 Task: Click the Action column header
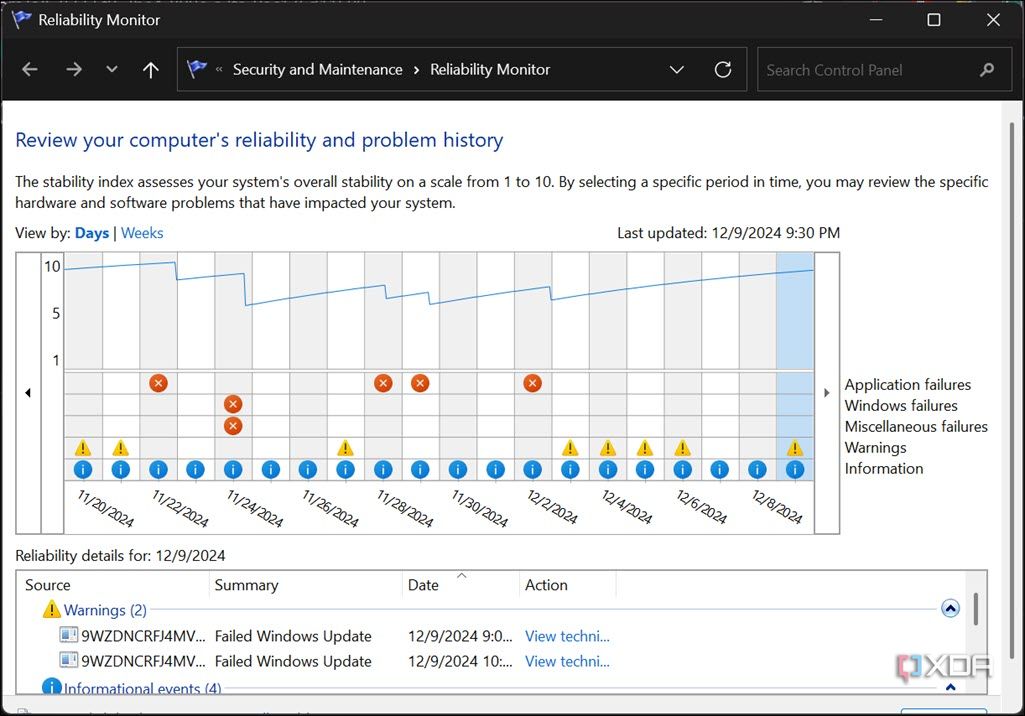567,585
